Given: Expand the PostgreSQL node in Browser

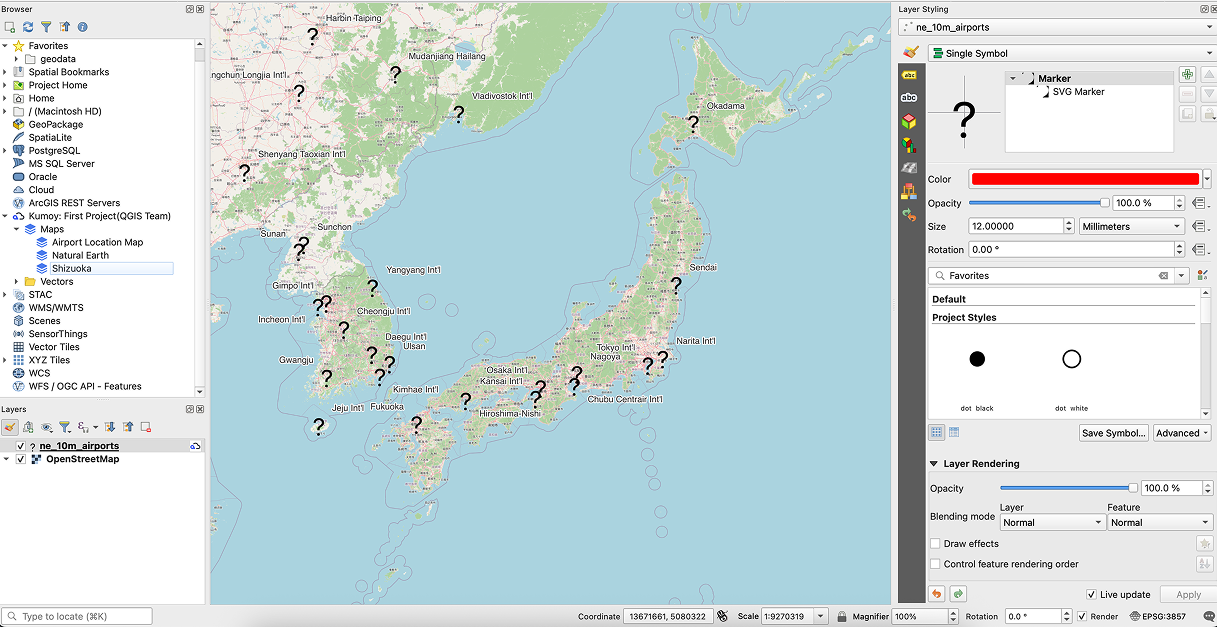Looking at the screenshot, I should click(5, 151).
